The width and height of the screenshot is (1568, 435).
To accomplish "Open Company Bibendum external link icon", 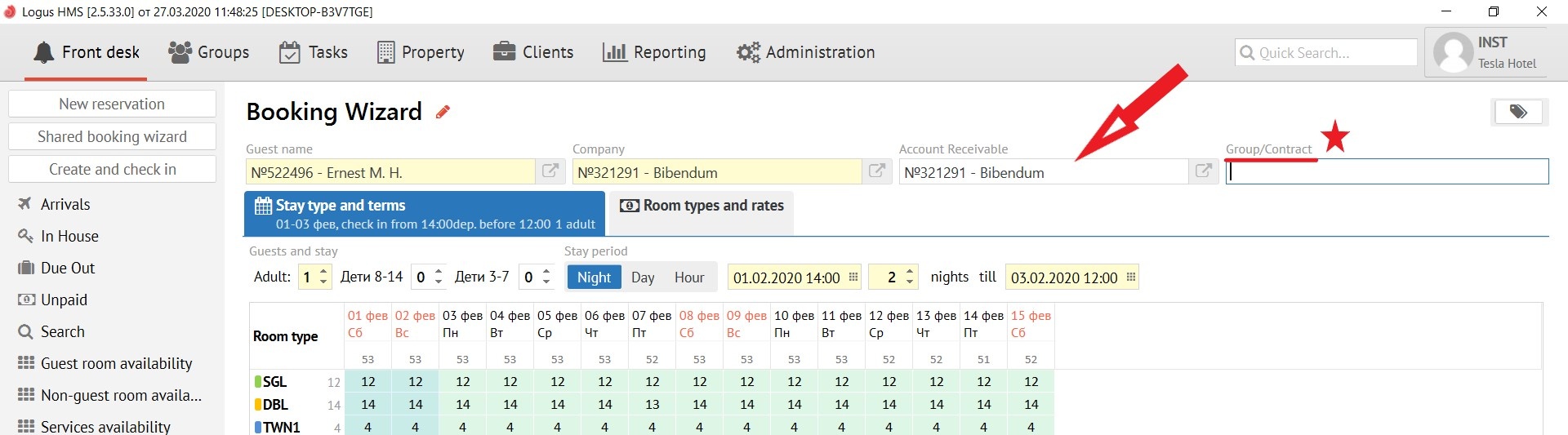I will pos(877,171).
